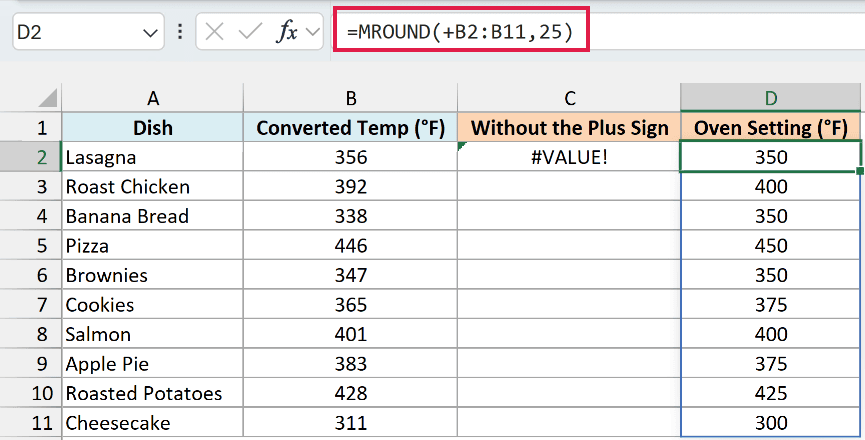The height and width of the screenshot is (440, 865).
Task: Select row 6 header
Action: (x=30, y=275)
